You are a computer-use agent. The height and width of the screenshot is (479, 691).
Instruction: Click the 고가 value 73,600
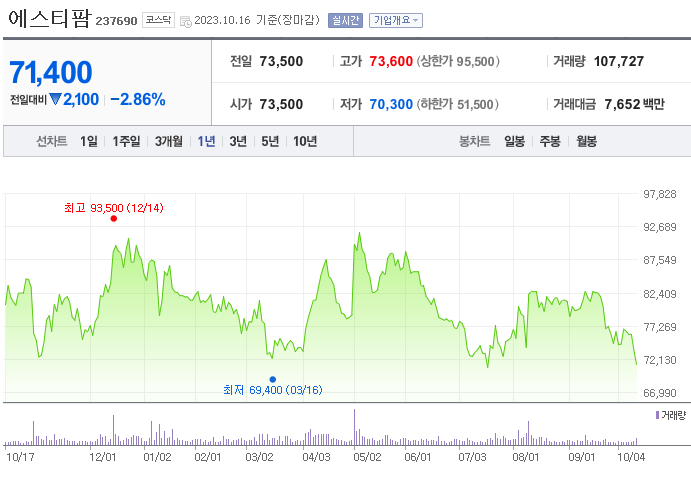391,61
